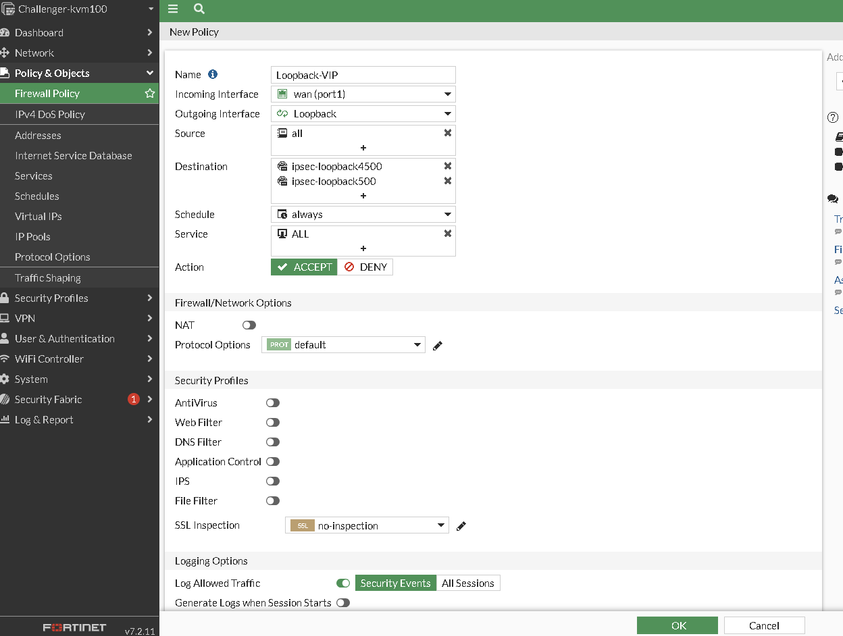The height and width of the screenshot is (636, 843).
Task: Add a Service entry with plus
Action: [x=363, y=248]
